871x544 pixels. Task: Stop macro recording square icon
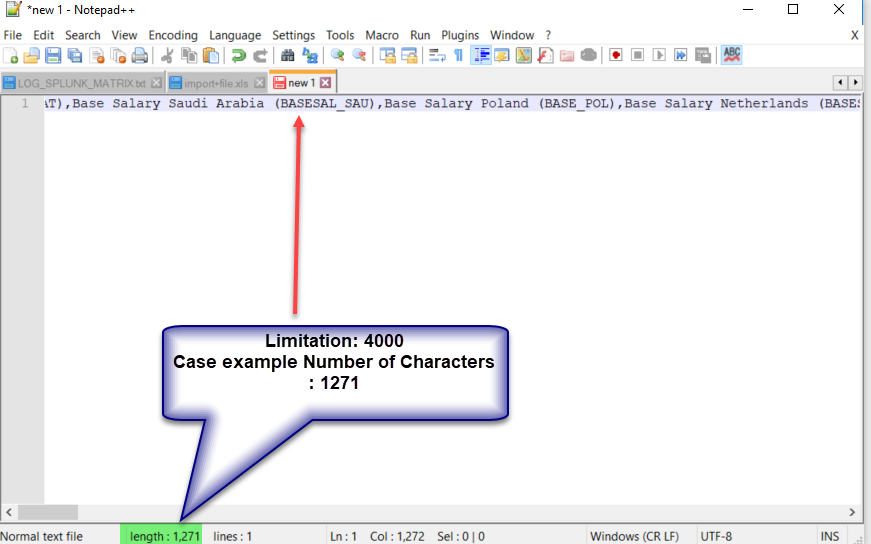pos(637,55)
